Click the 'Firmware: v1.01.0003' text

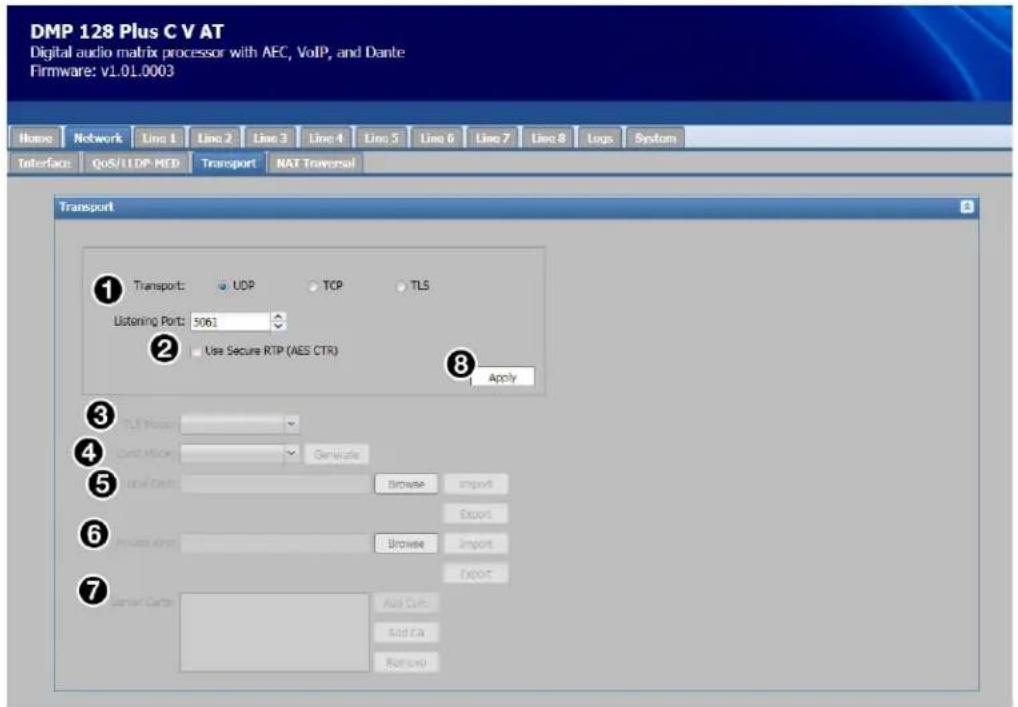(x=102, y=71)
